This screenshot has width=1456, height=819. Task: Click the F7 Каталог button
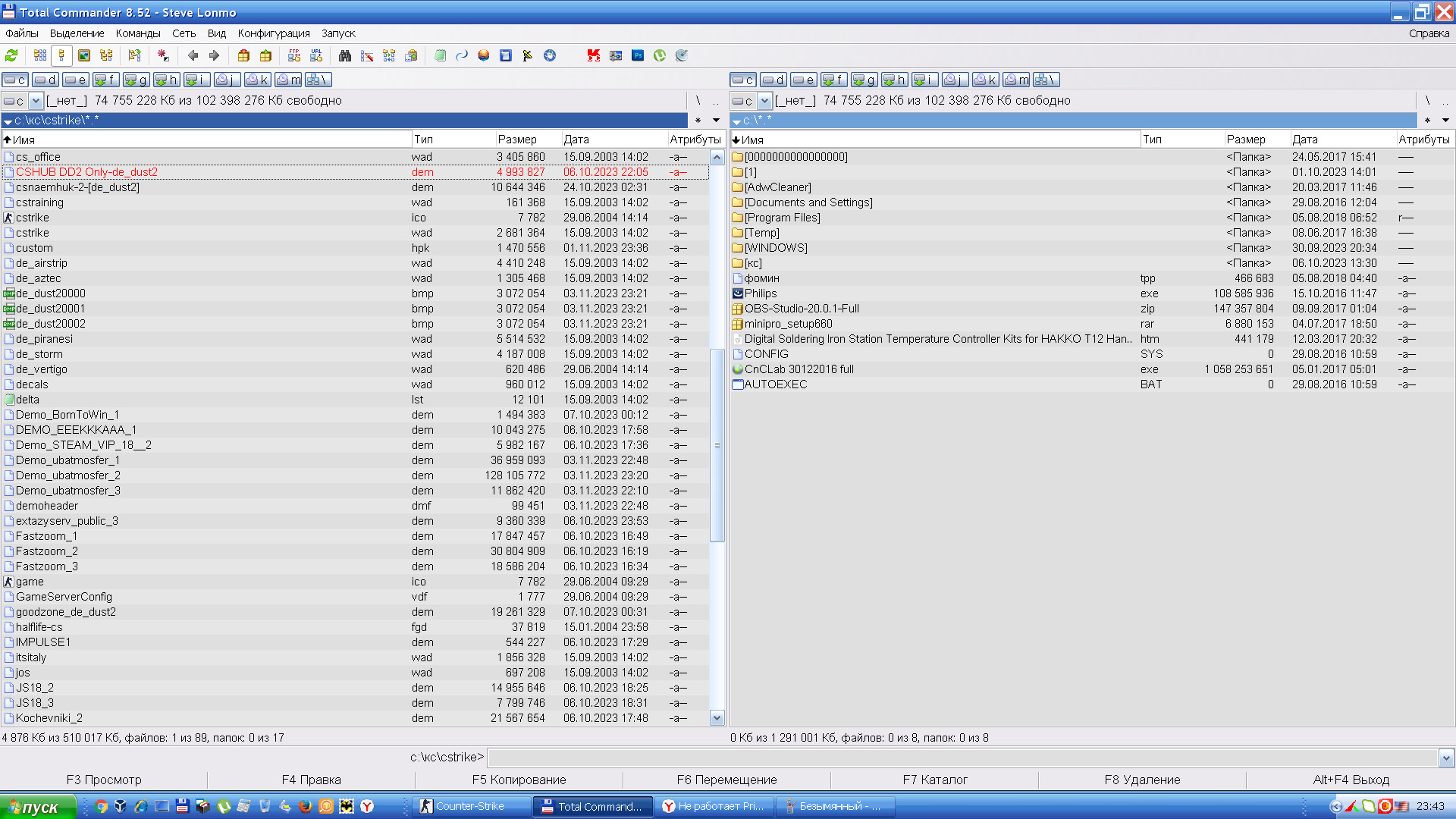coord(935,780)
